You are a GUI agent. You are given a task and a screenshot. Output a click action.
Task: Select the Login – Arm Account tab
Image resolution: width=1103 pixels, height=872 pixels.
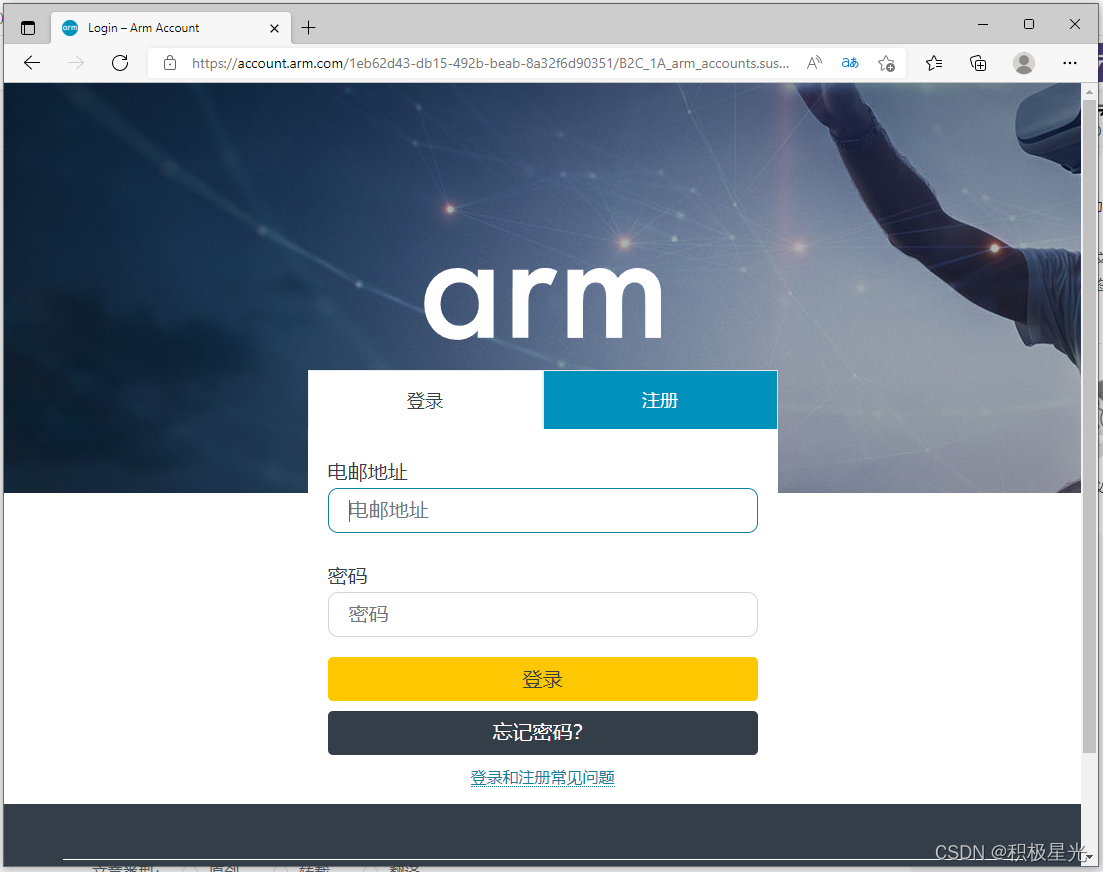point(171,28)
